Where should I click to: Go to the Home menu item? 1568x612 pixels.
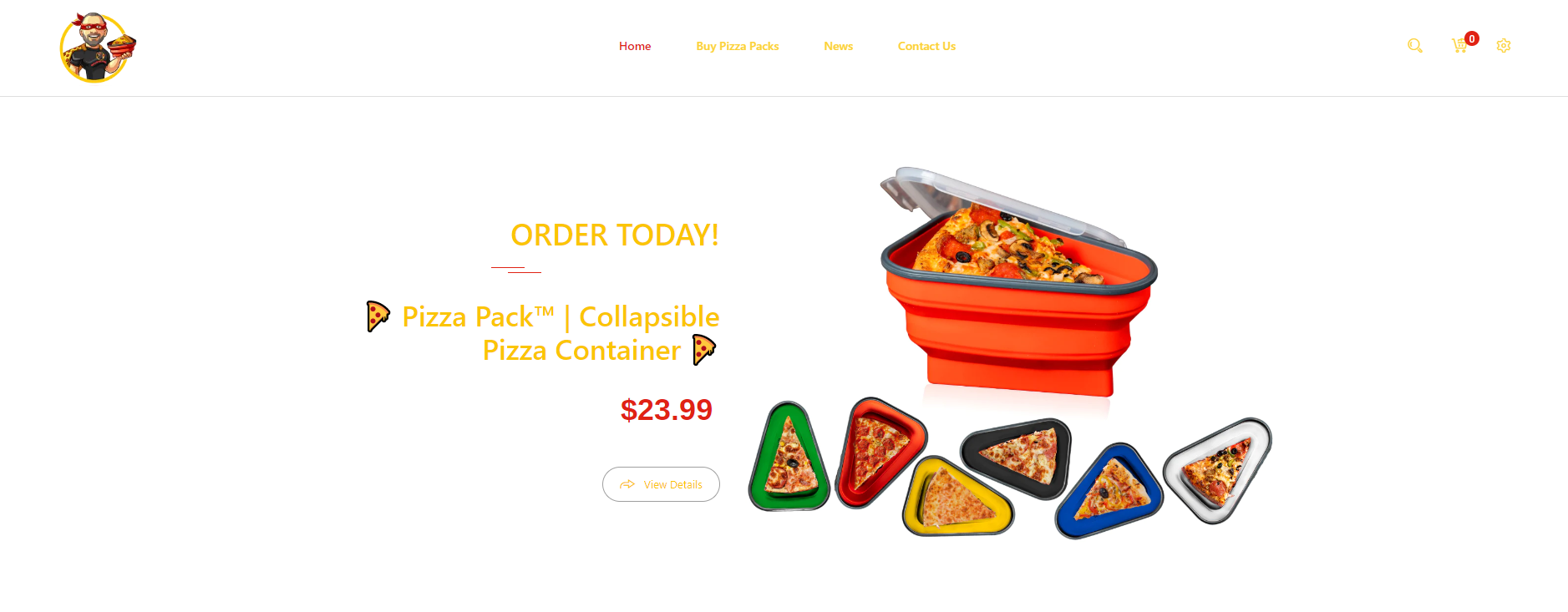pyautogui.click(x=635, y=46)
